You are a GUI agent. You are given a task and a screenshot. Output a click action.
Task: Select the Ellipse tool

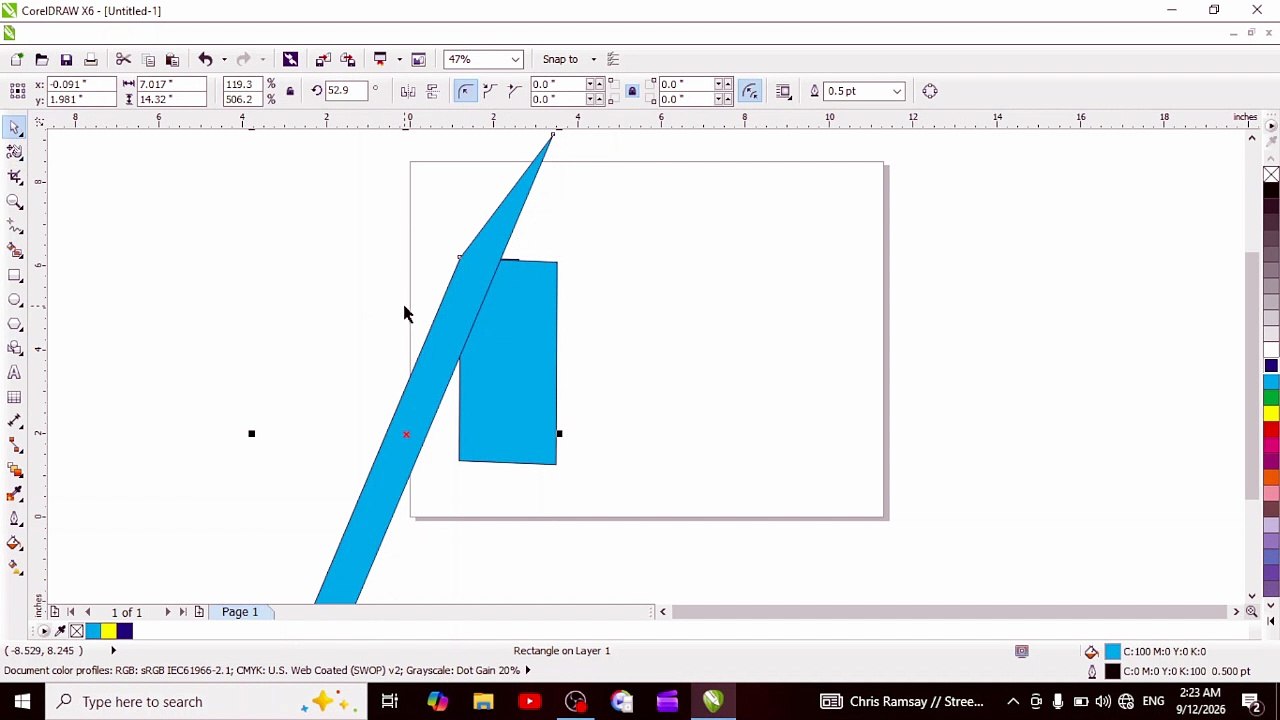(x=15, y=300)
